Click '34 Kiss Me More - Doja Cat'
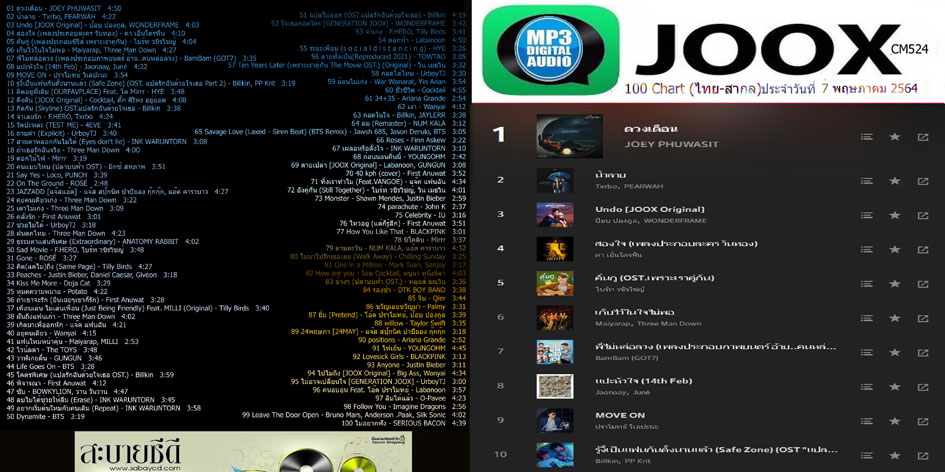 coord(58,283)
